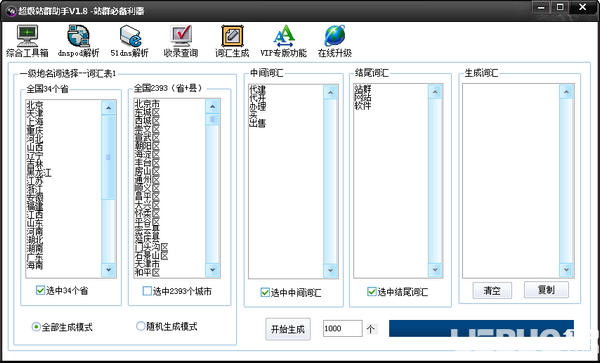Select 黑龙江 in province list
Image resolution: width=600 pixels, height=363 pixels.
(x=39, y=172)
